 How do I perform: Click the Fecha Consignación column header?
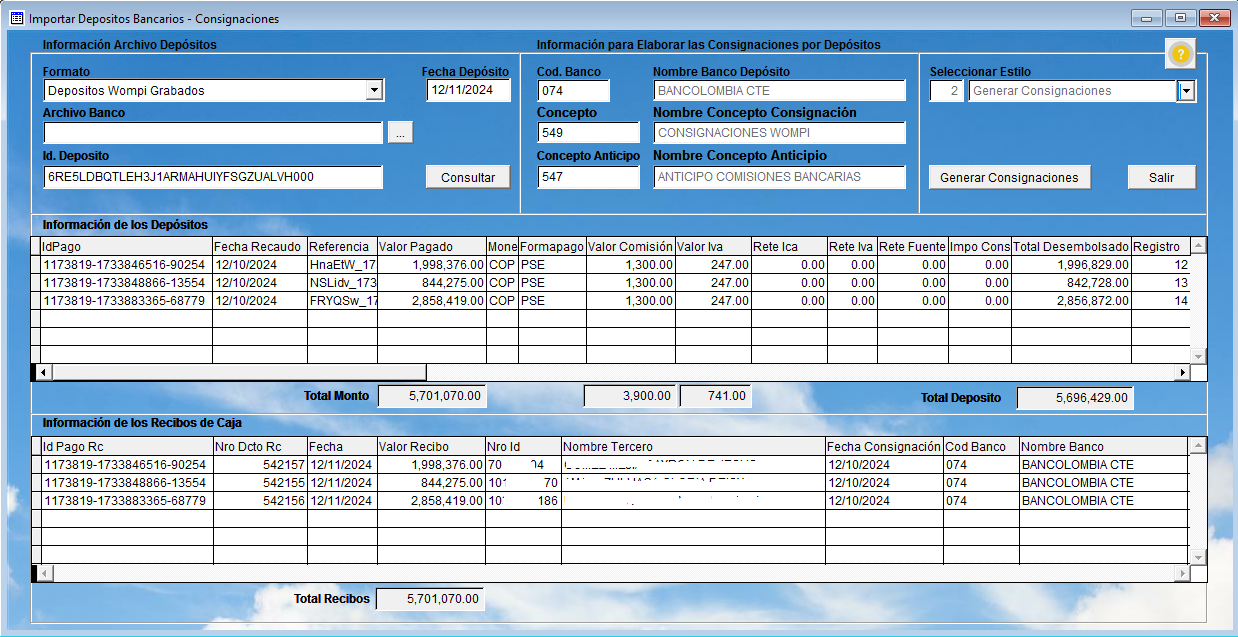pos(885,447)
